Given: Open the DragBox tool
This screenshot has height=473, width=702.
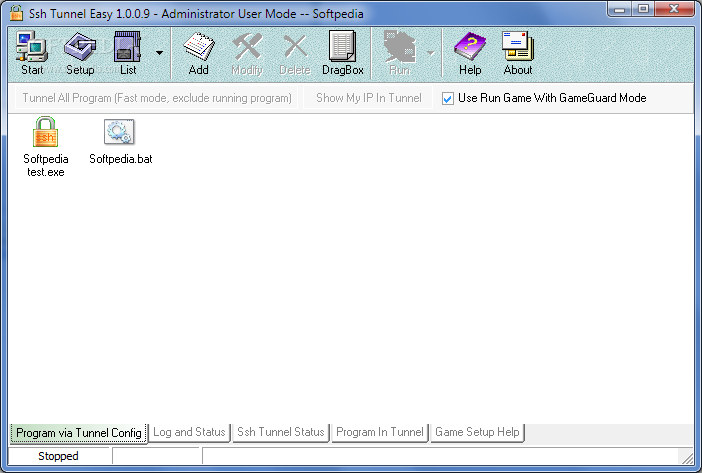Looking at the screenshot, I should [343, 53].
